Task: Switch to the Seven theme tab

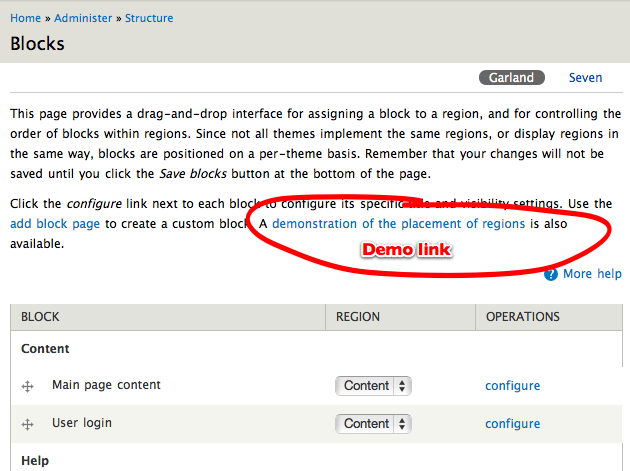Action: click(585, 78)
